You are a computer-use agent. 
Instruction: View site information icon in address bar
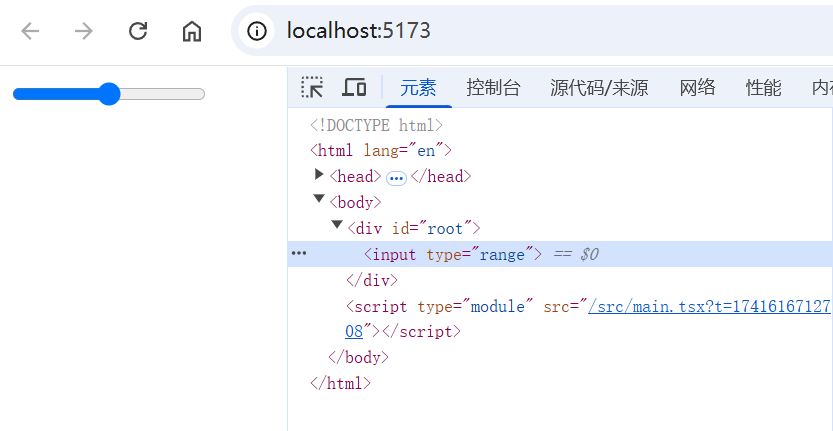(x=257, y=31)
